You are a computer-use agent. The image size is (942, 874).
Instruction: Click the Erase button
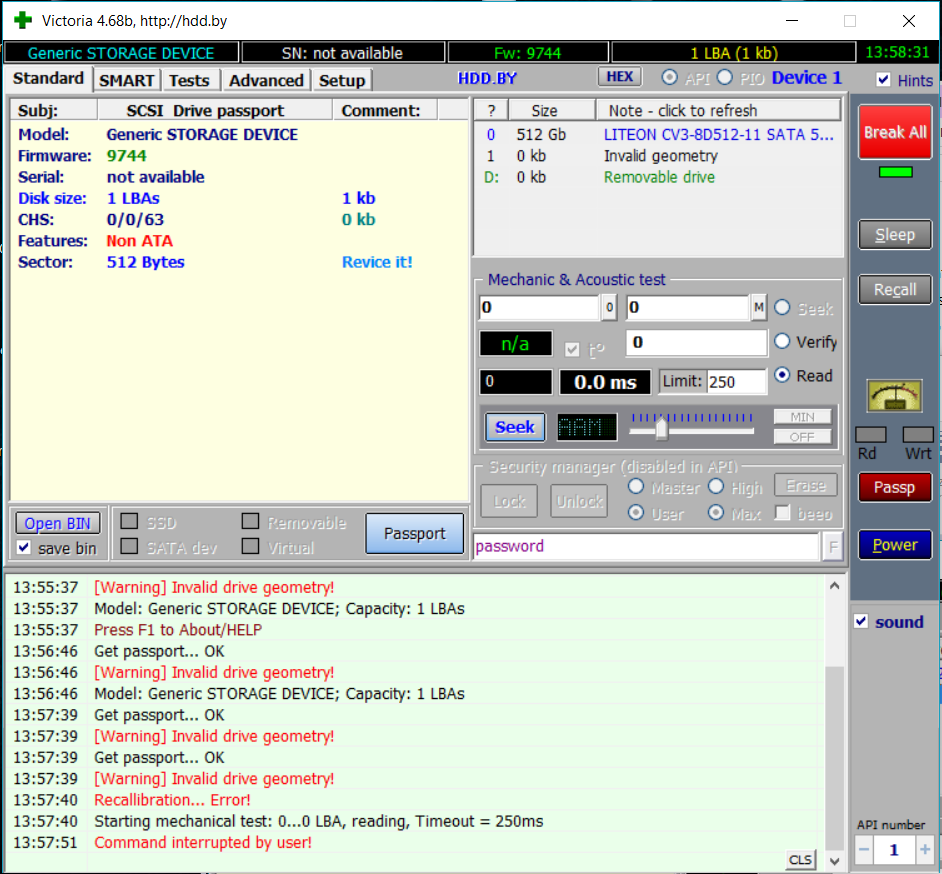point(806,485)
